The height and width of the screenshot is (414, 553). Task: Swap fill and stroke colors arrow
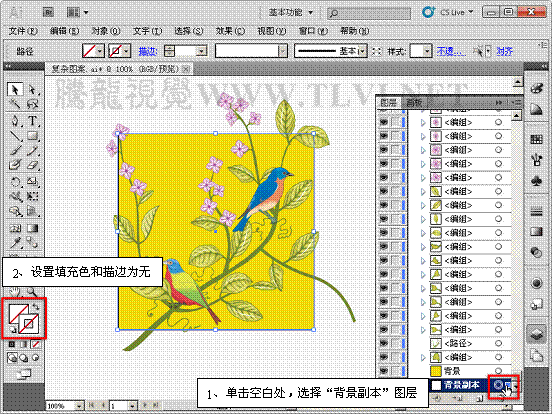tap(36, 307)
